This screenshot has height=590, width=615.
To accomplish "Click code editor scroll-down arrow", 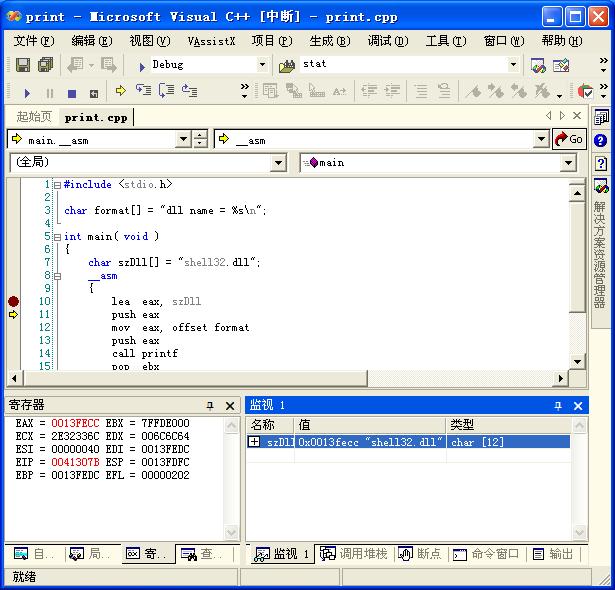I will coord(577,362).
